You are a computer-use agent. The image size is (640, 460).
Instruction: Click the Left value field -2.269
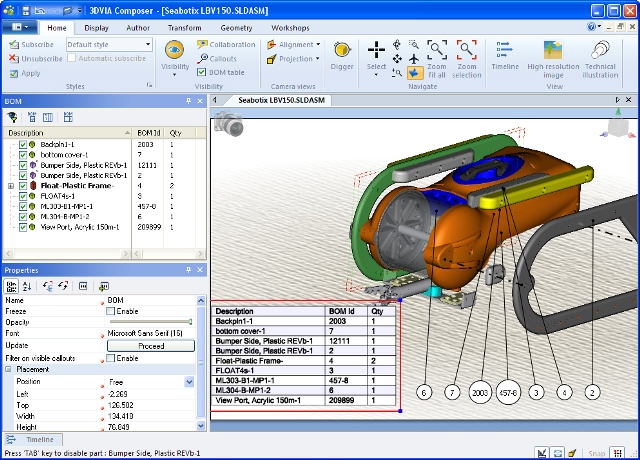click(x=150, y=394)
